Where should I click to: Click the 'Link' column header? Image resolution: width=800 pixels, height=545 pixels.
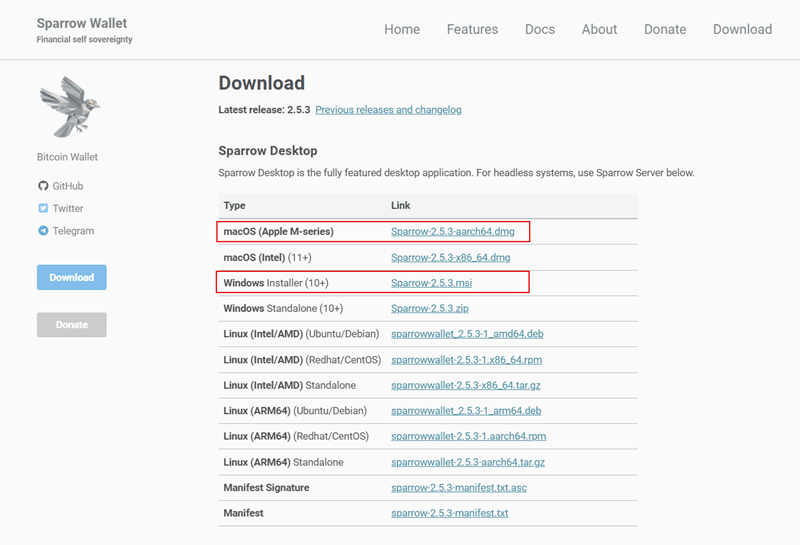click(401, 206)
